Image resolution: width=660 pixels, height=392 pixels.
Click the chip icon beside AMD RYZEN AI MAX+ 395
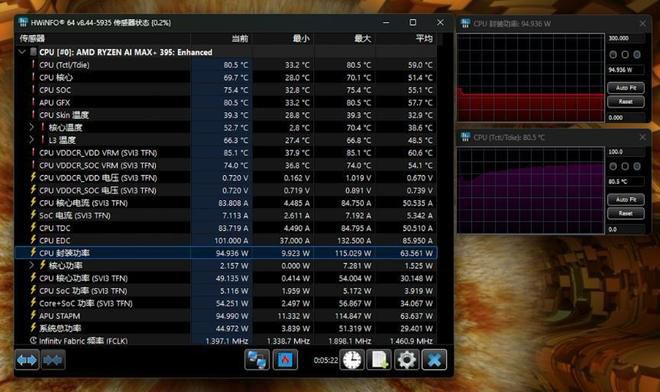[x=33, y=52]
